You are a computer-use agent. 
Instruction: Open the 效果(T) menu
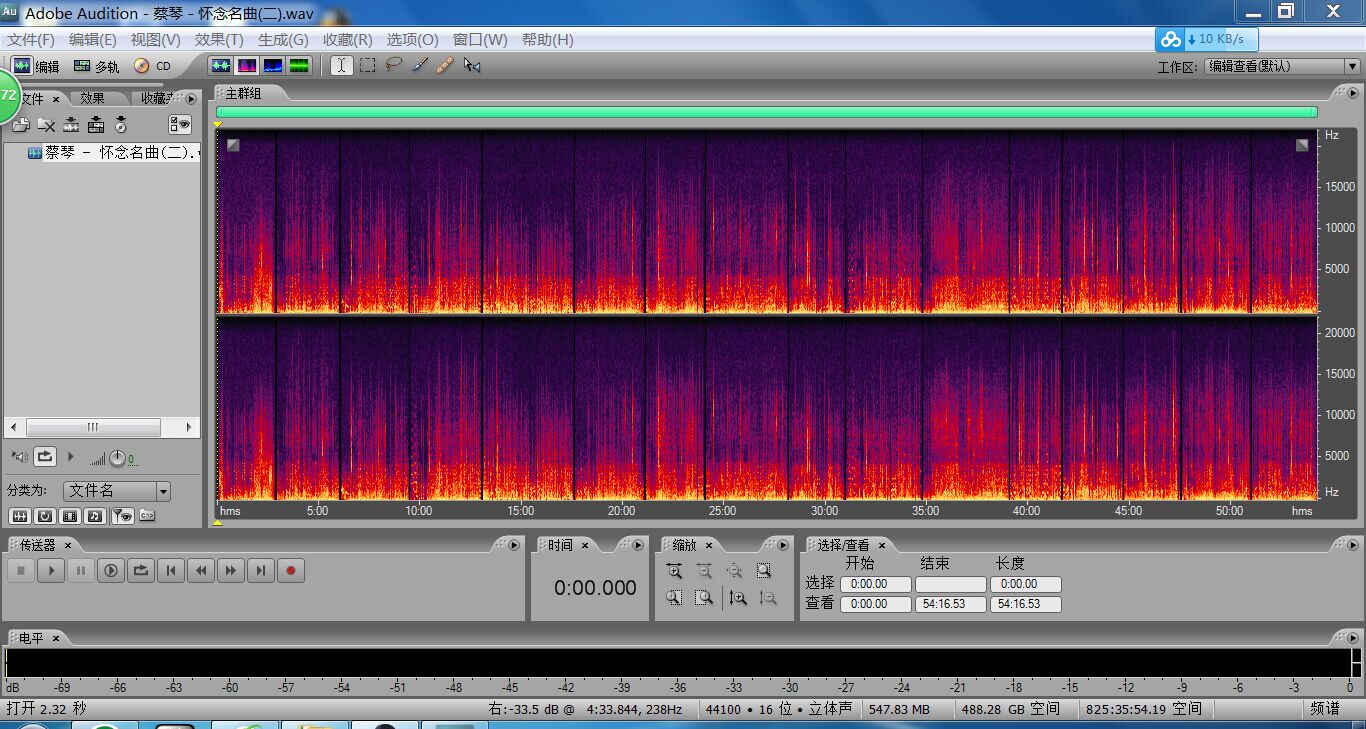219,40
